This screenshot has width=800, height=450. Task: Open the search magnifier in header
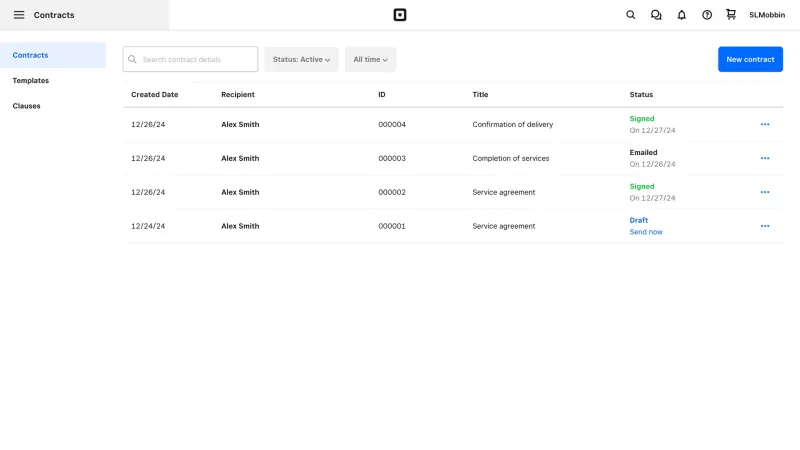(631, 15)
